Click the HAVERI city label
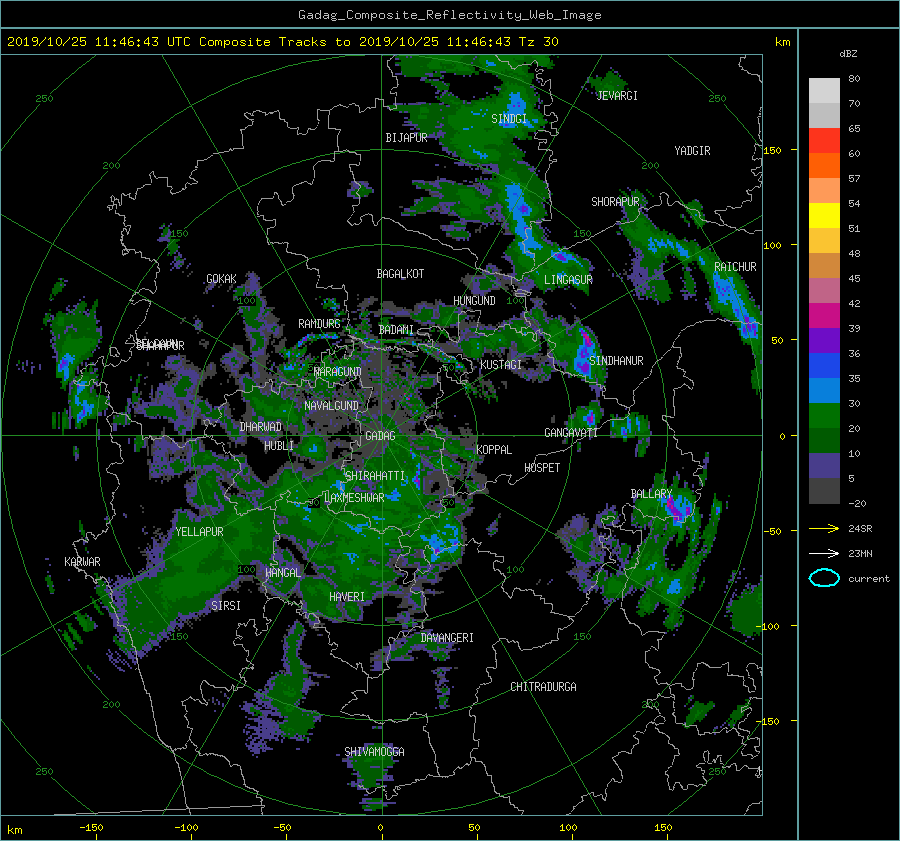 347,597
